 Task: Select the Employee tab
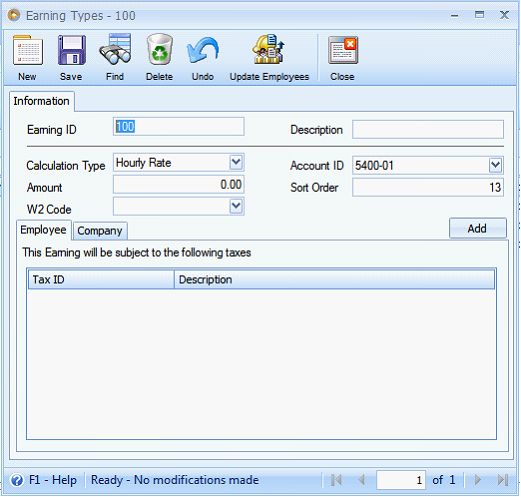click(x=43, y=230)
